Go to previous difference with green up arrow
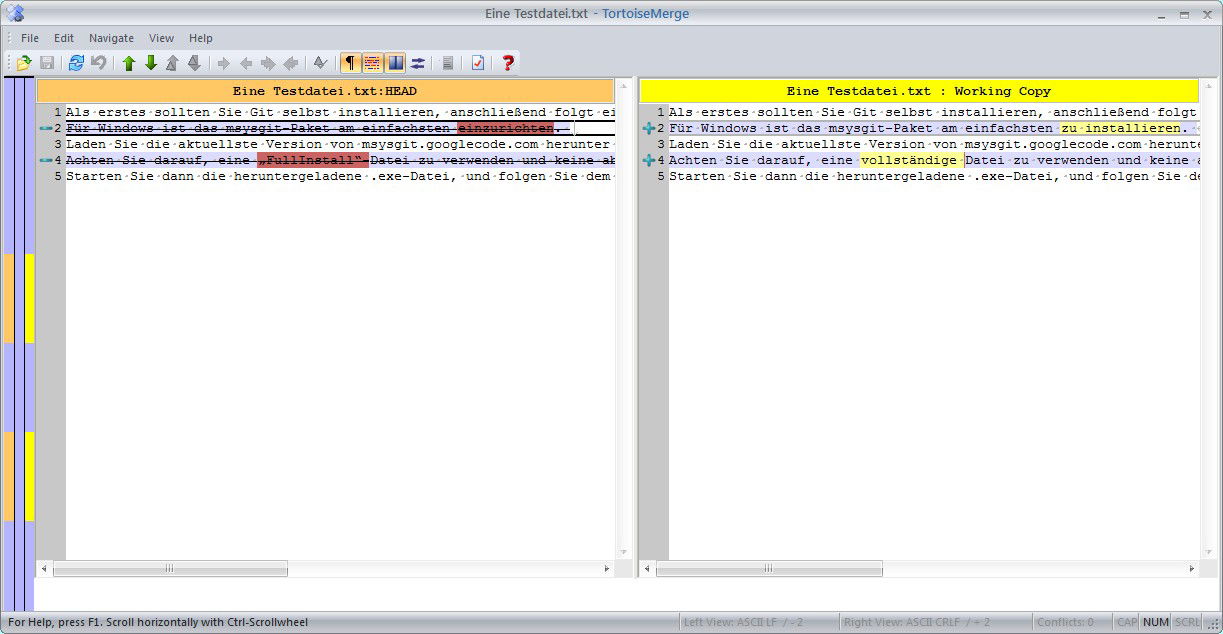The image size is (1223, 634). [129, 63]
